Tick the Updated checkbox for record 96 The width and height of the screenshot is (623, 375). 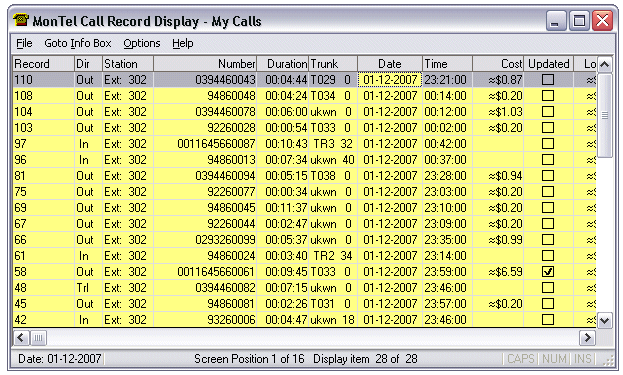pyautogui.click(x=548, y=159)
